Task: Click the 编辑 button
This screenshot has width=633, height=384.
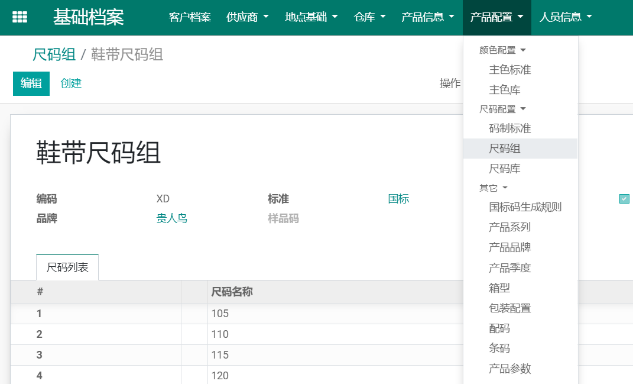Action: point(31,84)
